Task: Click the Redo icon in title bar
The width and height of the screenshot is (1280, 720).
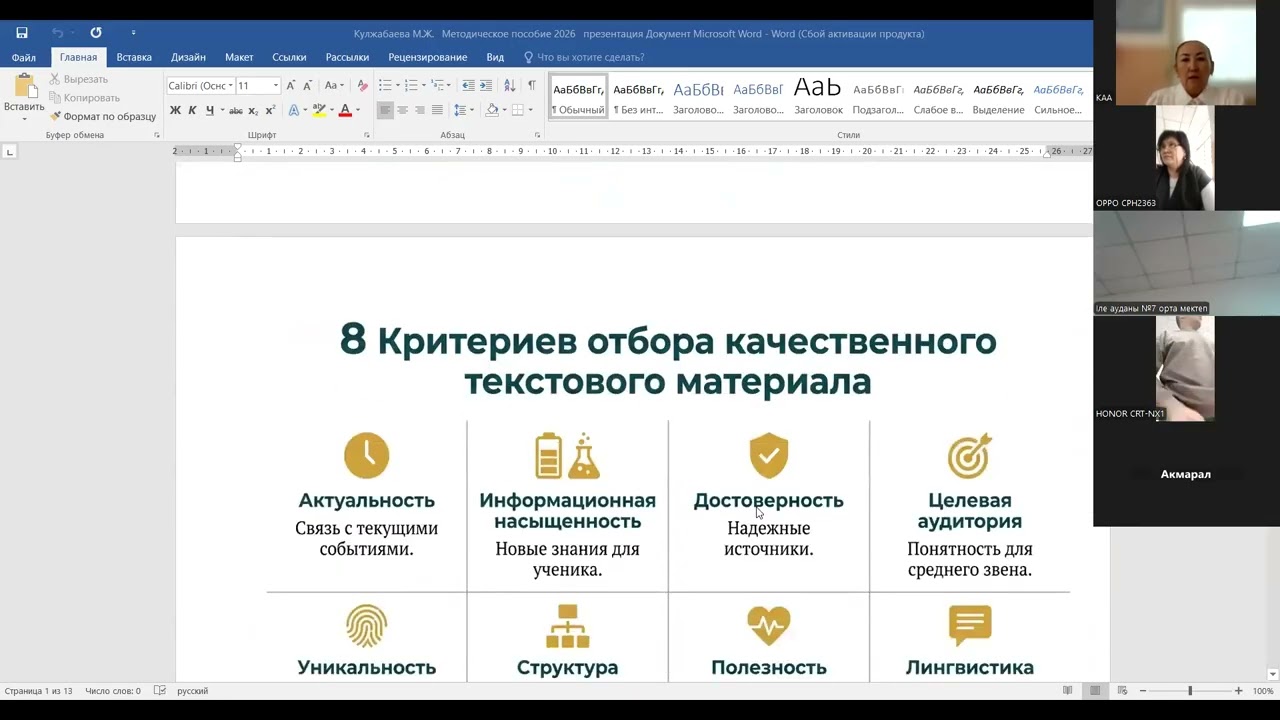Action: coord(96,33)
